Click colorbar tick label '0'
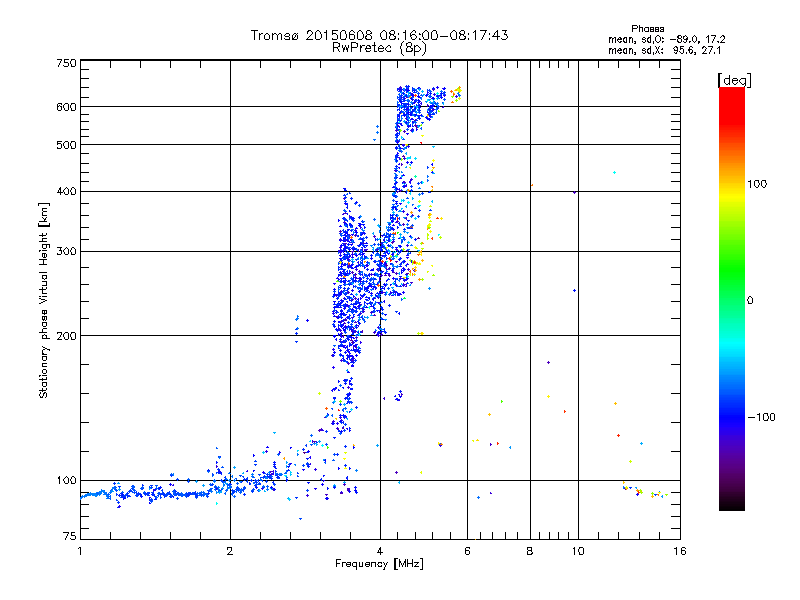 [x=750, y=300]
